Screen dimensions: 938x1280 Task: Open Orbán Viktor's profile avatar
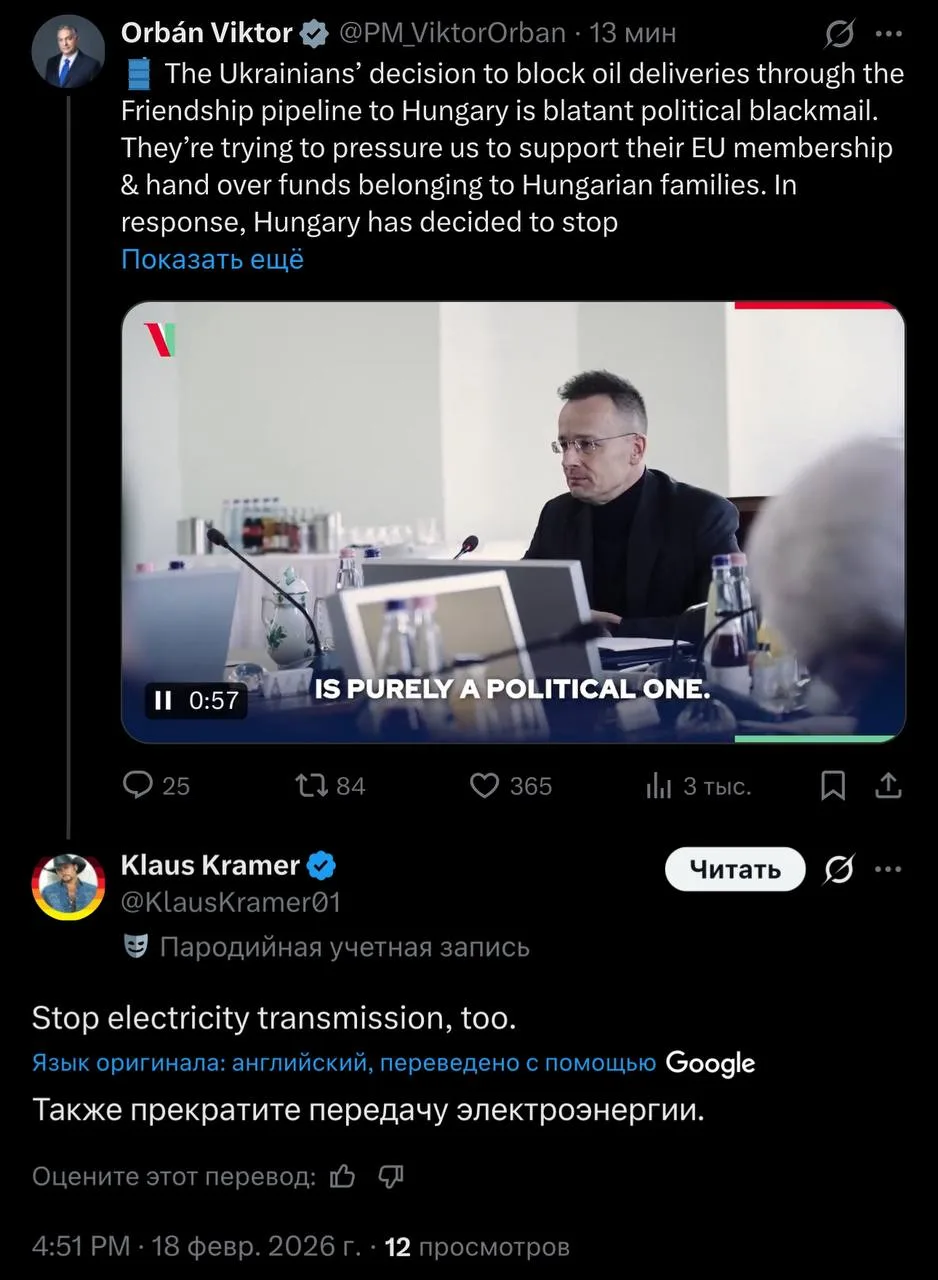tap(67, 52)
